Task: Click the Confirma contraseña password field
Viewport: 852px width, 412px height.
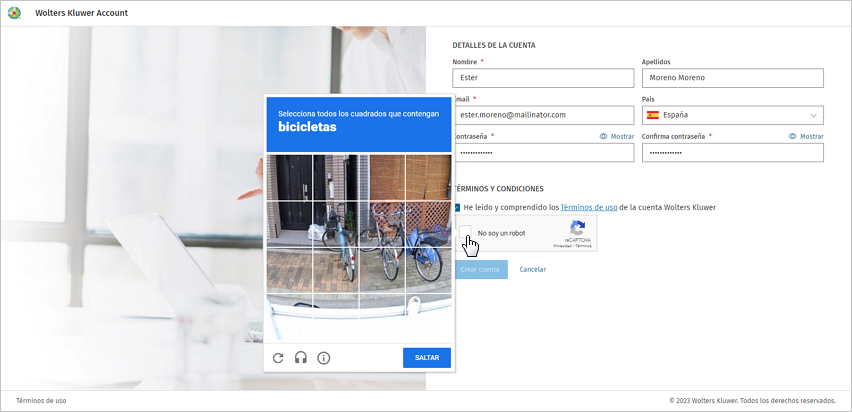Action: 732,153
